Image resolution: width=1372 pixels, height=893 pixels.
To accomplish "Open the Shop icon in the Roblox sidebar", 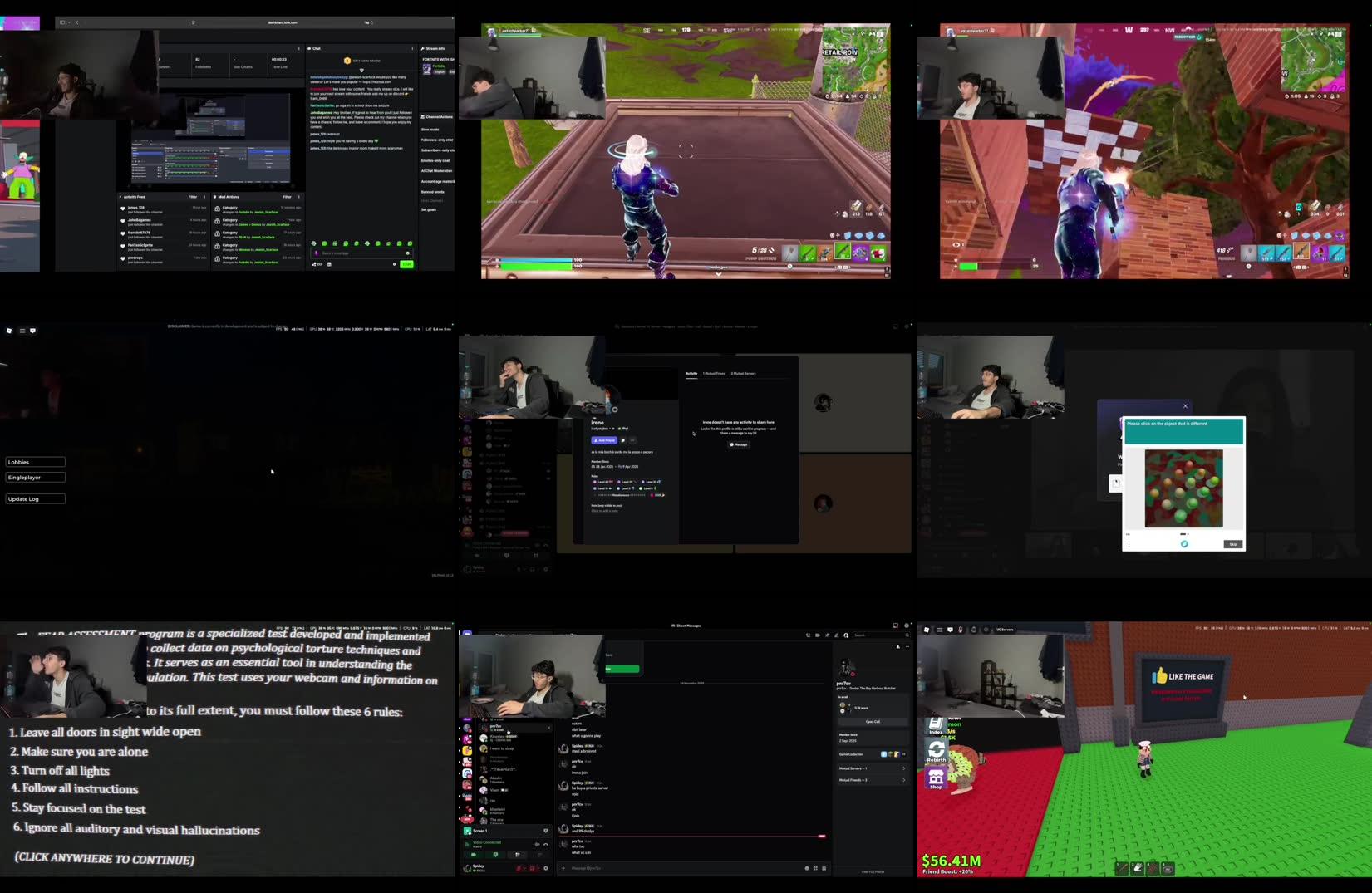I will pyautogui.click(x=936, y=778).
